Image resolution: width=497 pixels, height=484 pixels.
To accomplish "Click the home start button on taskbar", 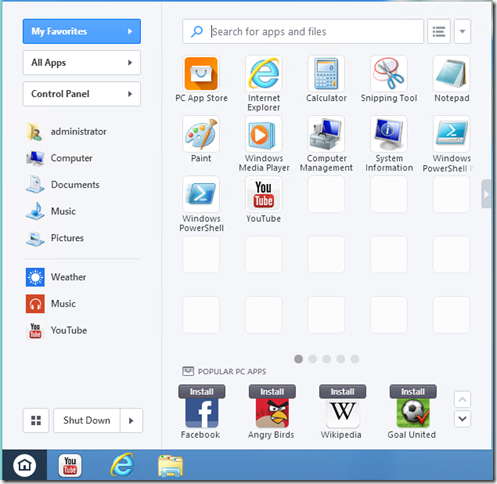I will pos(25,465).
